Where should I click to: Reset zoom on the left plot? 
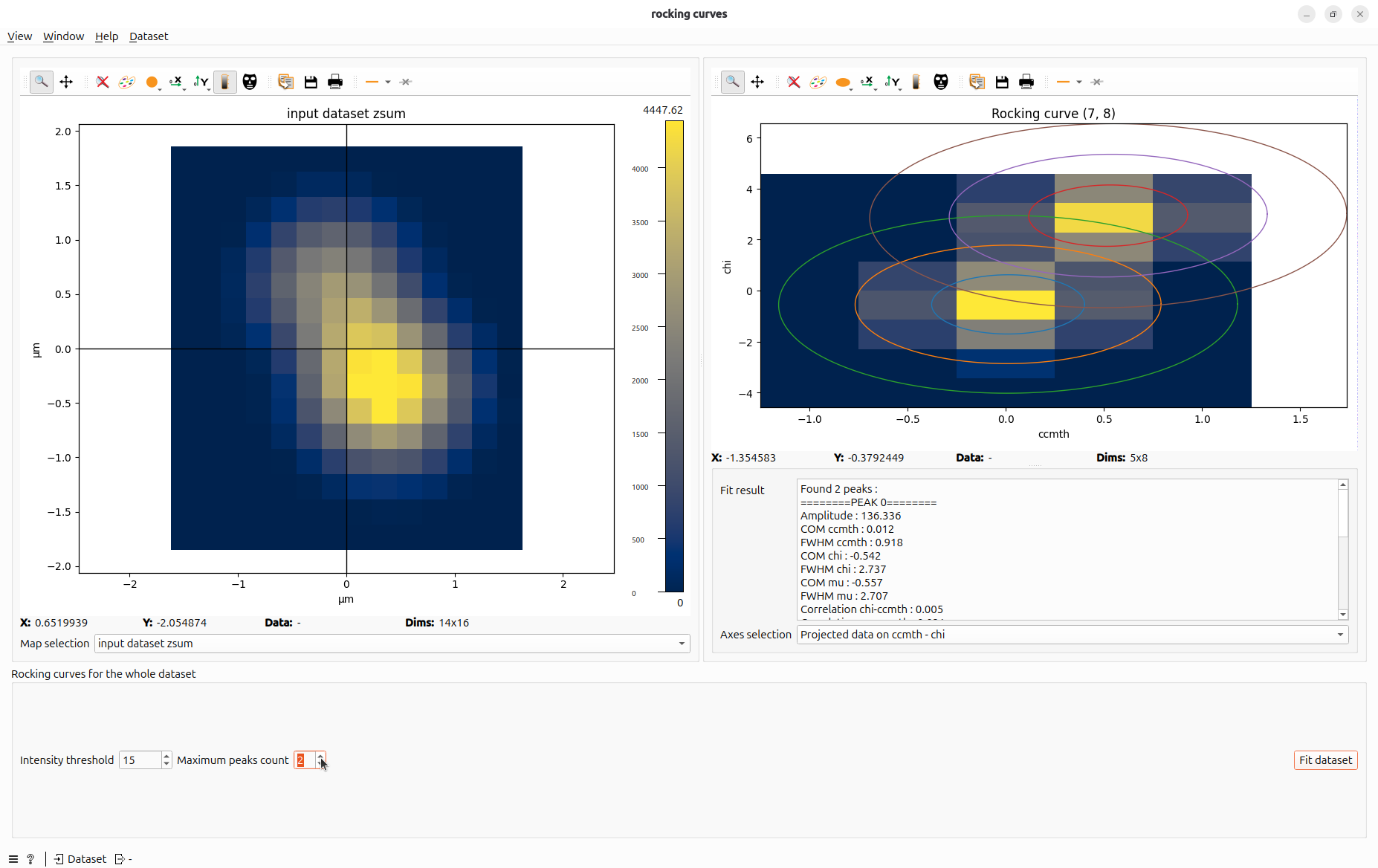pyautogui.click(x=103, y=82)
